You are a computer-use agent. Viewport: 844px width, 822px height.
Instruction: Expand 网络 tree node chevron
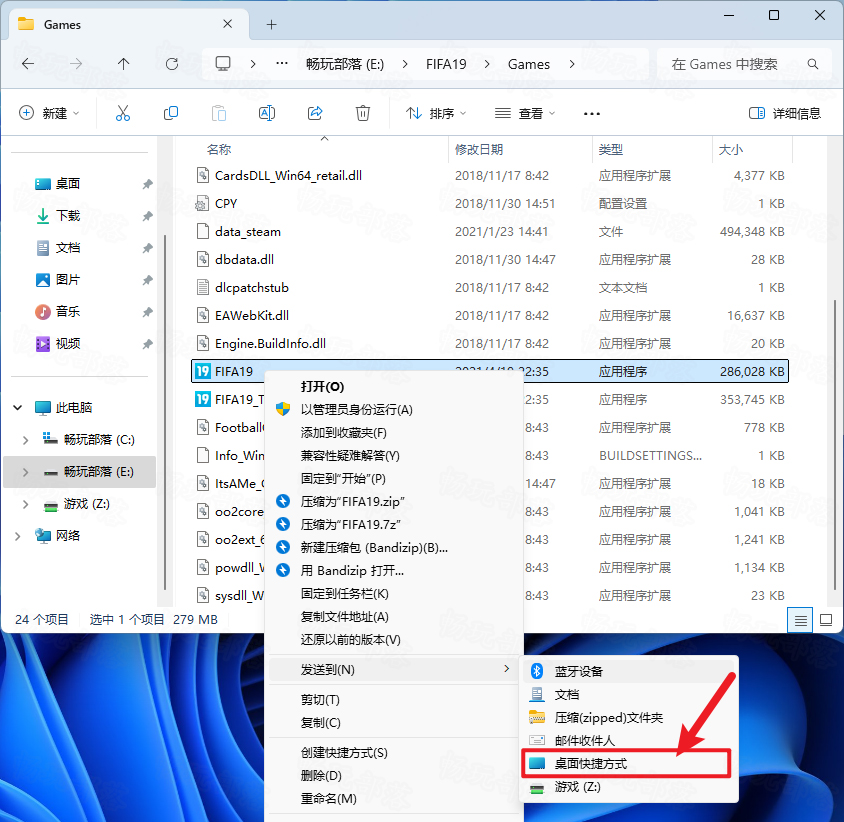pos(18,536)
